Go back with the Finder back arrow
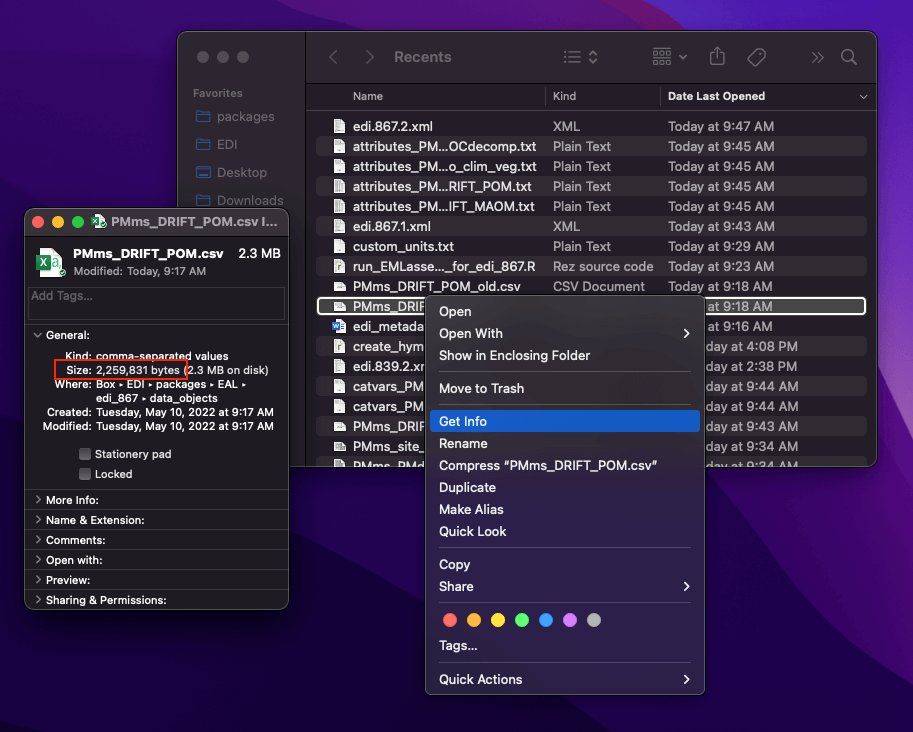The width and height of the screenshot is (913, 732). tap(334, 57)
